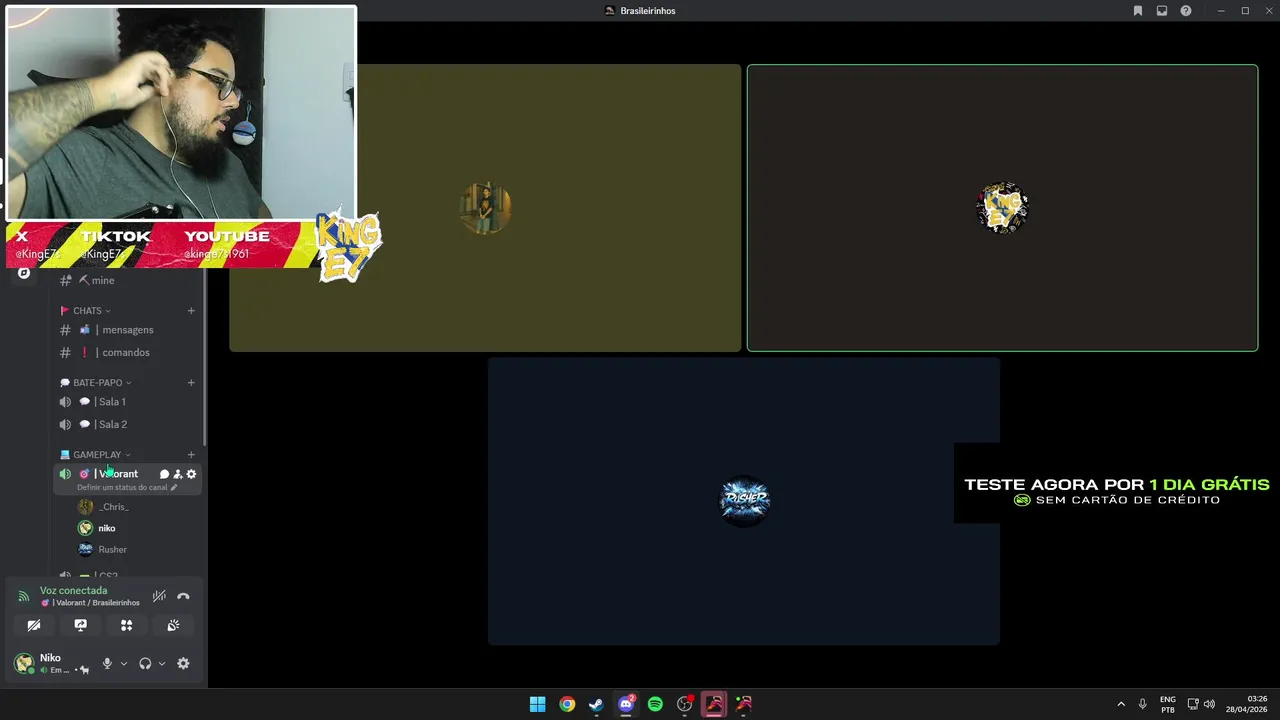Collapse the GAMEPLAY category
The image size is (1280, 720).
point(96,455)
